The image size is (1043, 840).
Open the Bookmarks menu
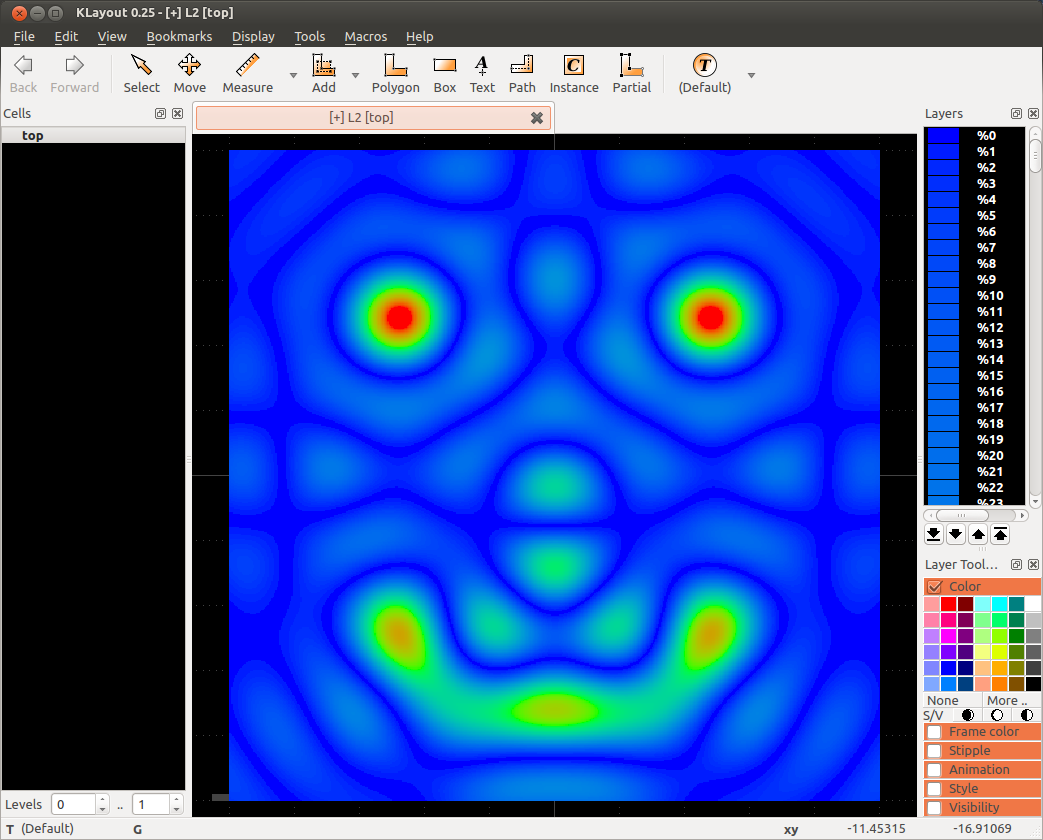(x=179, y=36)
